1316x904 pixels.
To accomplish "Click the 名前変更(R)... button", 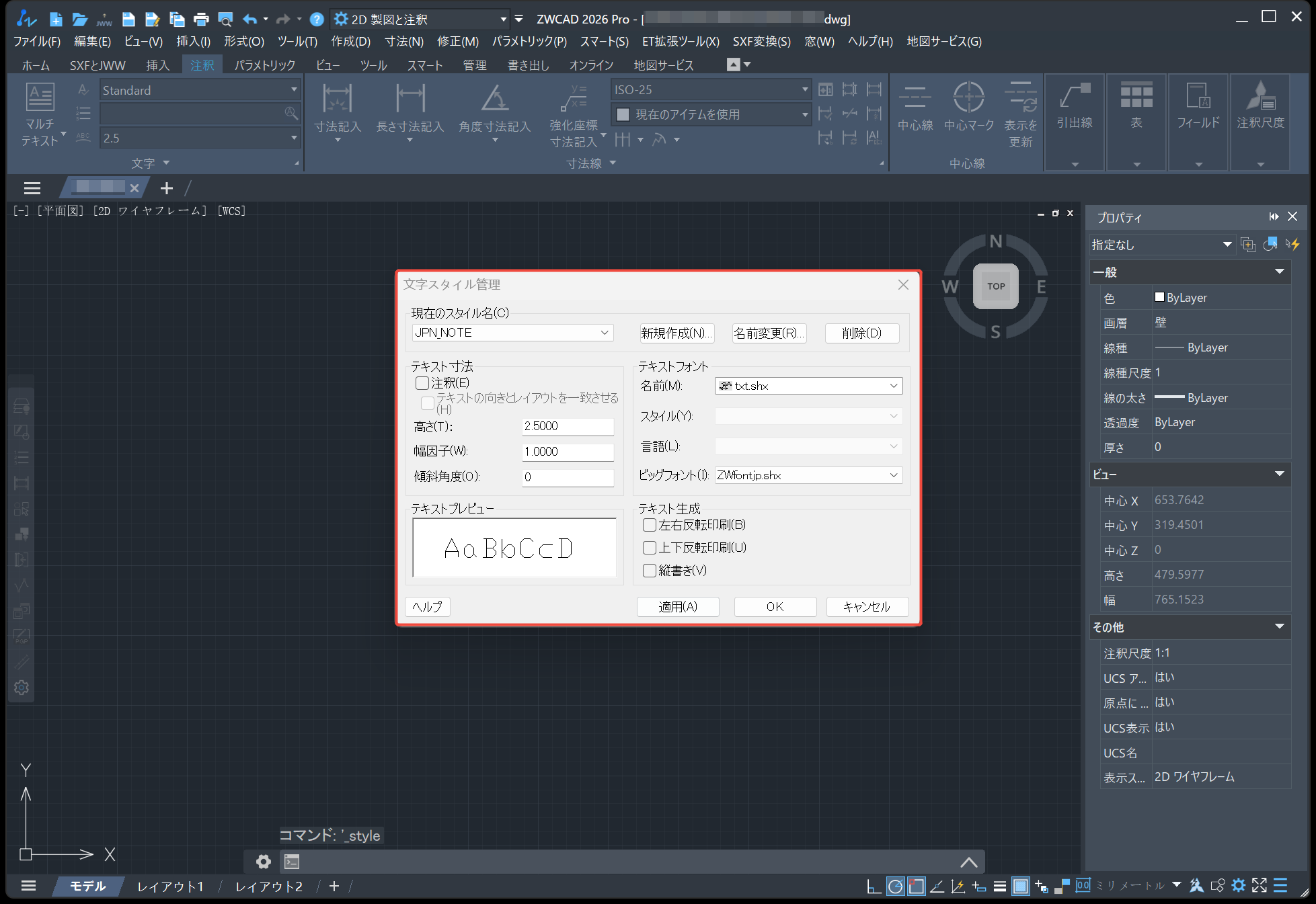I will [x=769, y=333].
